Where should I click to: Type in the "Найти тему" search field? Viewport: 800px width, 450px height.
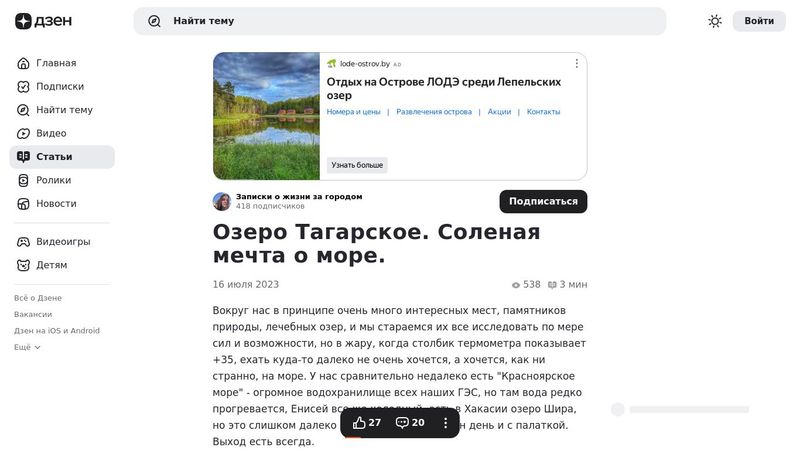400,21
